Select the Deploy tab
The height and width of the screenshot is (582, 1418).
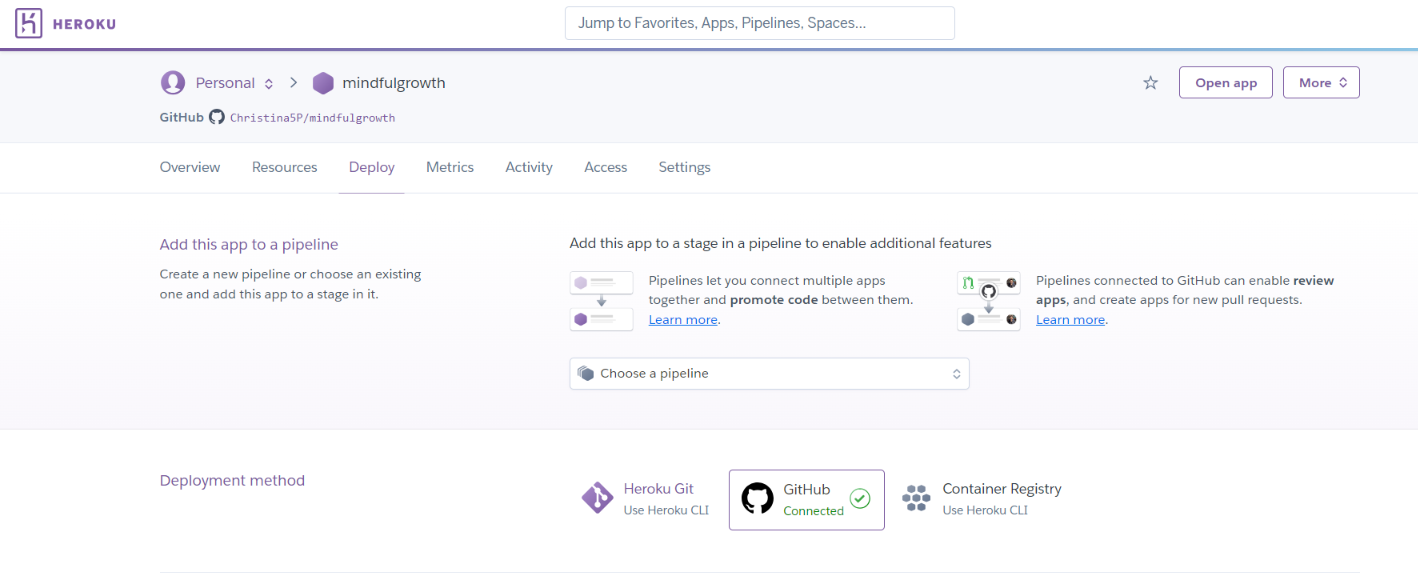point(372,167)
